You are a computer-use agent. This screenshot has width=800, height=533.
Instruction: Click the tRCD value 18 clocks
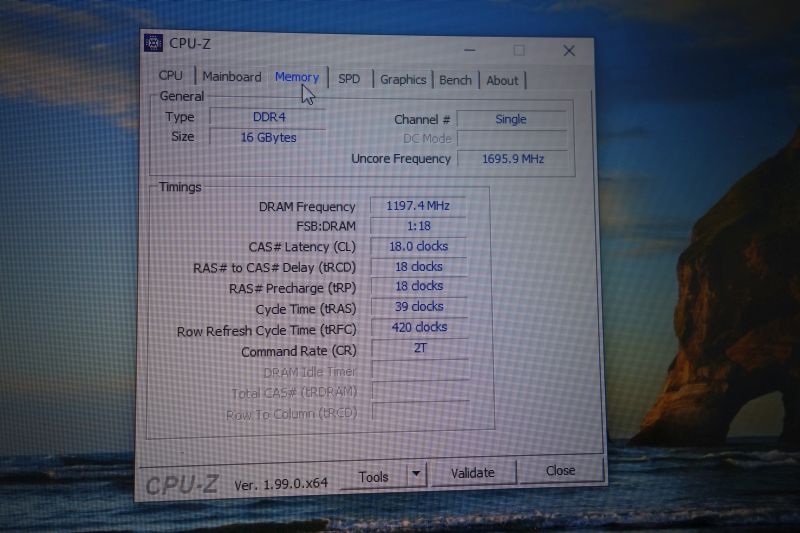tap(419, 266)
